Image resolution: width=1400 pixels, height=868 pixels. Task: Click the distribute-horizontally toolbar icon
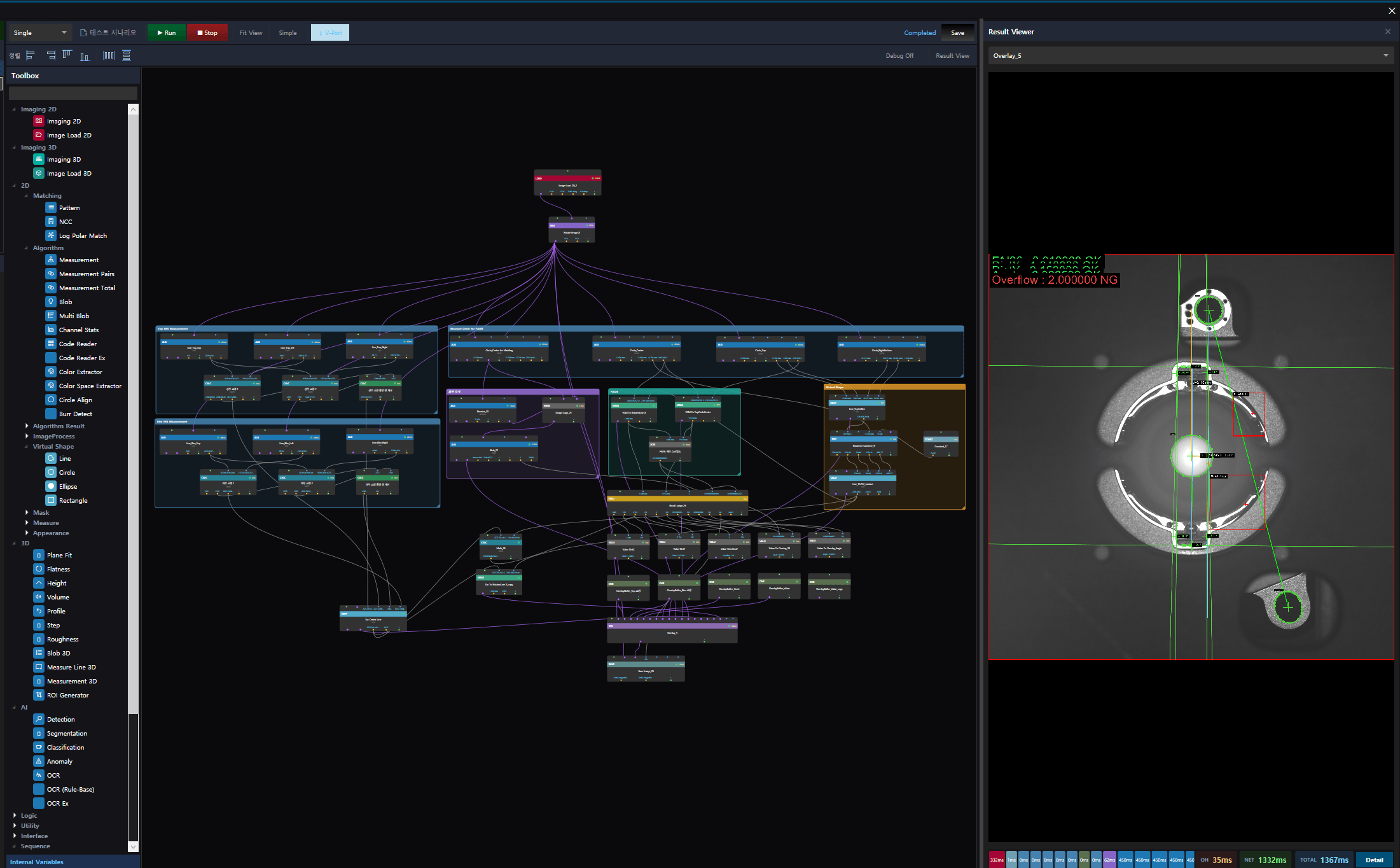109,55
